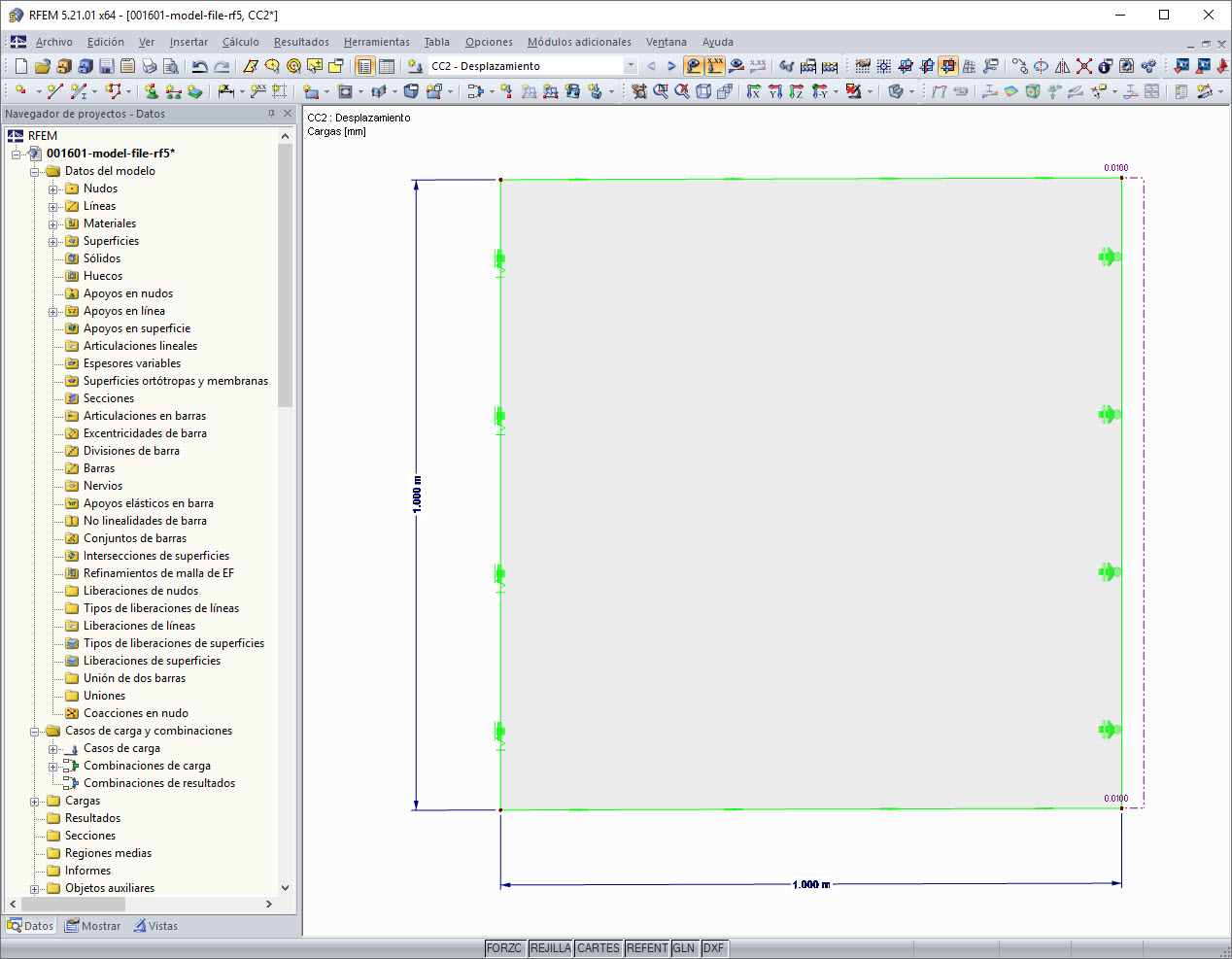The width and height of the screenshot is (1232, 959).
Task: Toggle the FORZC button in the status bar
Action: point(505,947)
